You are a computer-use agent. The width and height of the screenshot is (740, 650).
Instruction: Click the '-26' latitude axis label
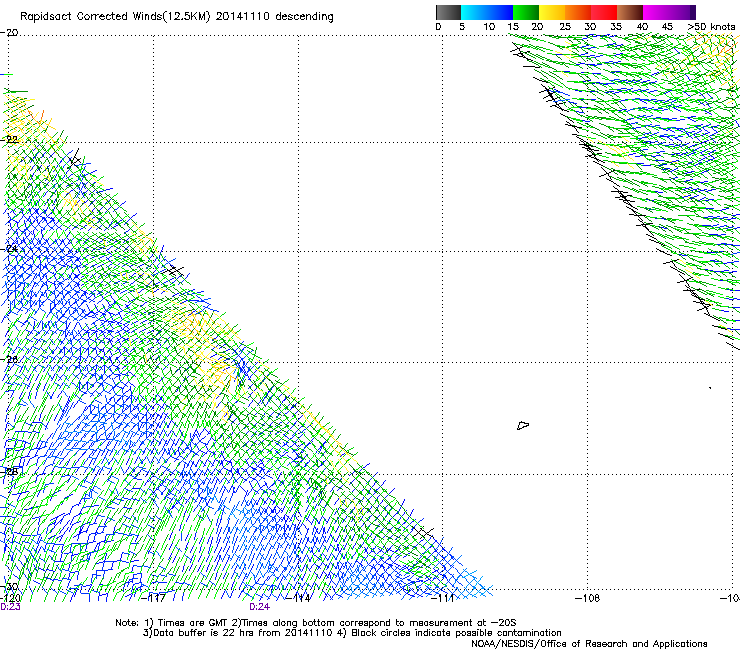[x=9, y=360]
